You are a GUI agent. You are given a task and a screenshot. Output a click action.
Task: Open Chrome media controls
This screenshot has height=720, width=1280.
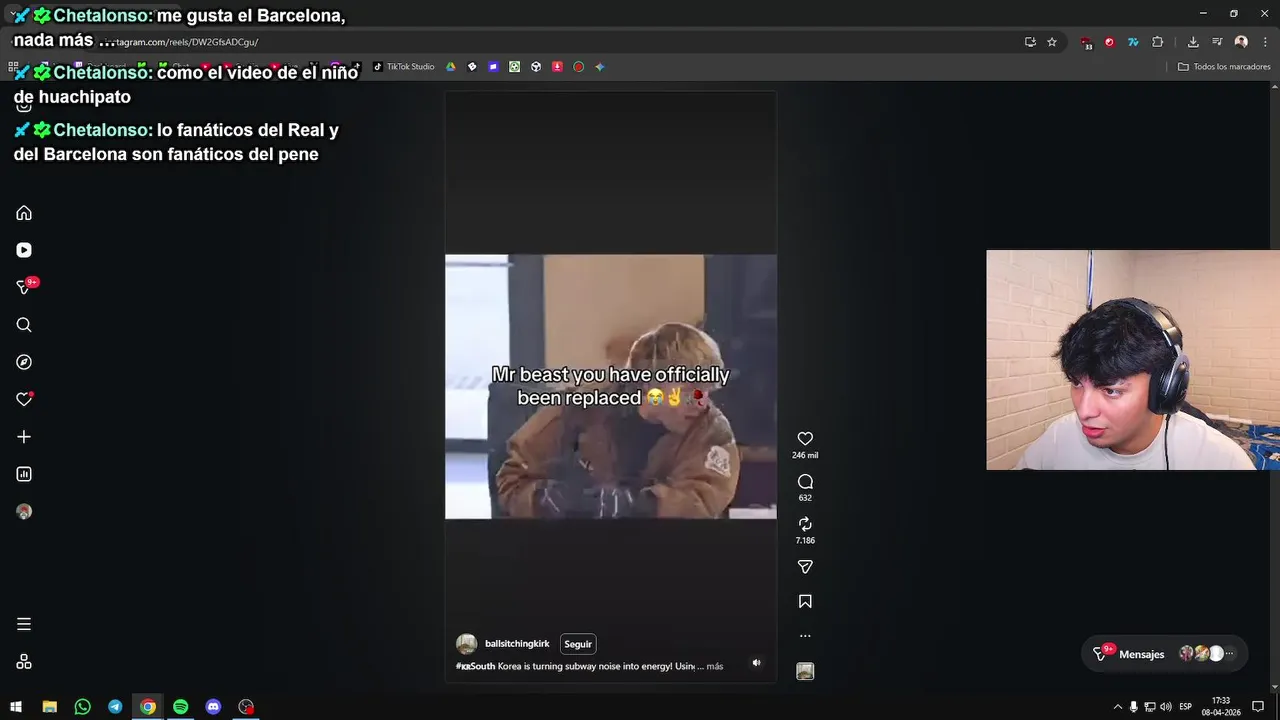pyautogui.click(x=1217, y=42)
